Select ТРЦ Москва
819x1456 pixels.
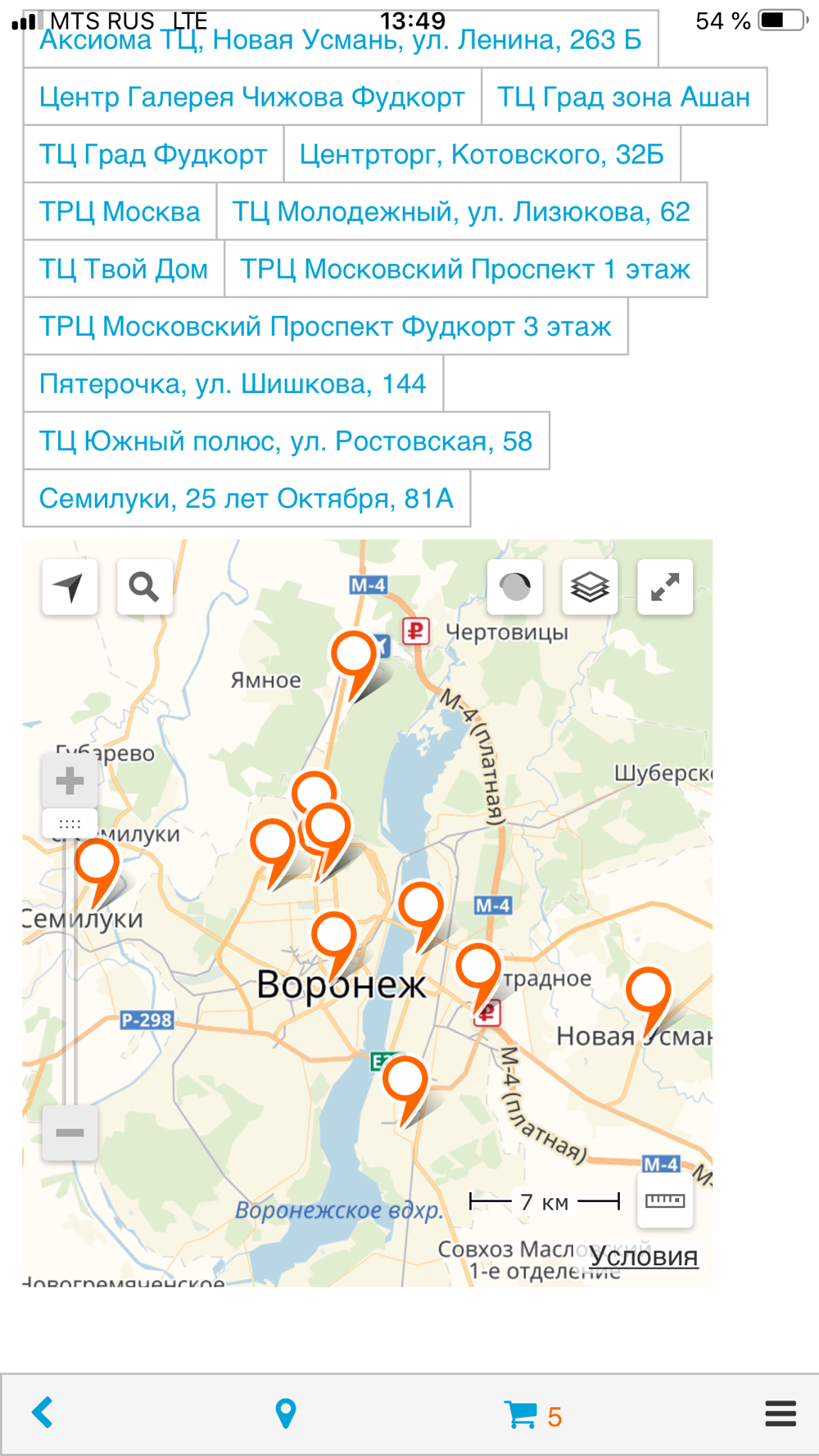pos(120,211)
